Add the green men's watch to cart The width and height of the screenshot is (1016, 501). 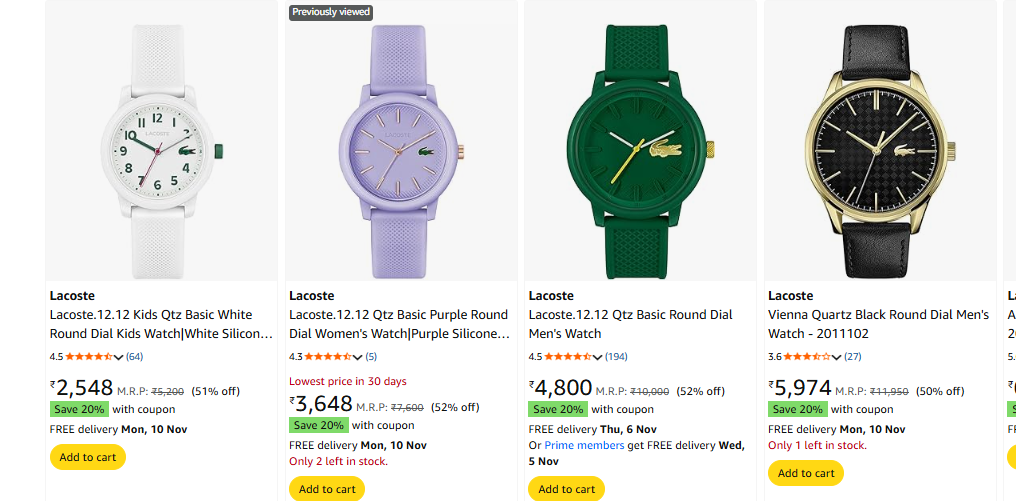(x=567, y=489)
